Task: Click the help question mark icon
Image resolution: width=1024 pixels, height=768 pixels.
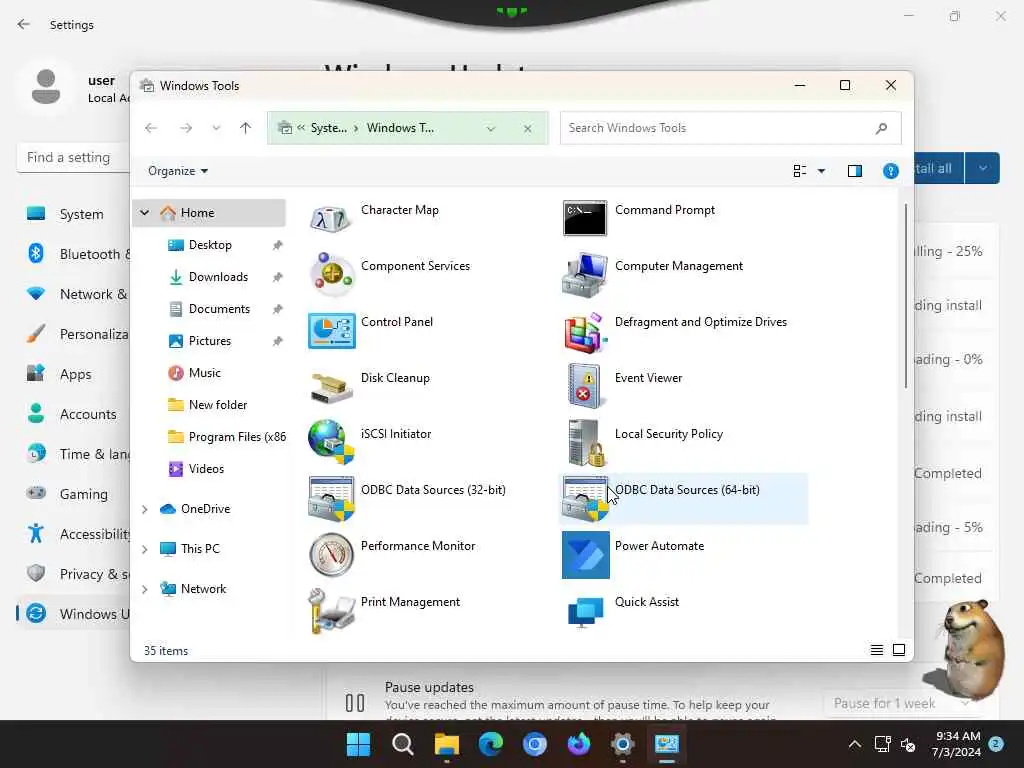Action: tap(890, 171)
